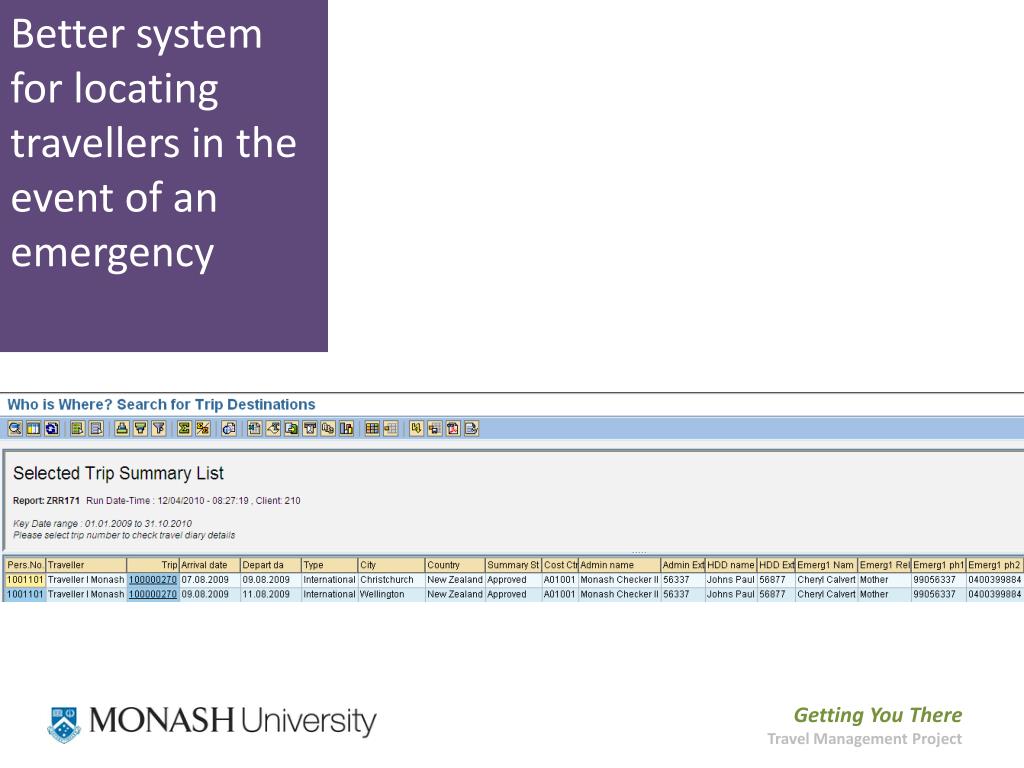This screenshot has width=1024, height=768.
Task: Click the yellow arrows icon after the layout icons
Action: point(417,428)
